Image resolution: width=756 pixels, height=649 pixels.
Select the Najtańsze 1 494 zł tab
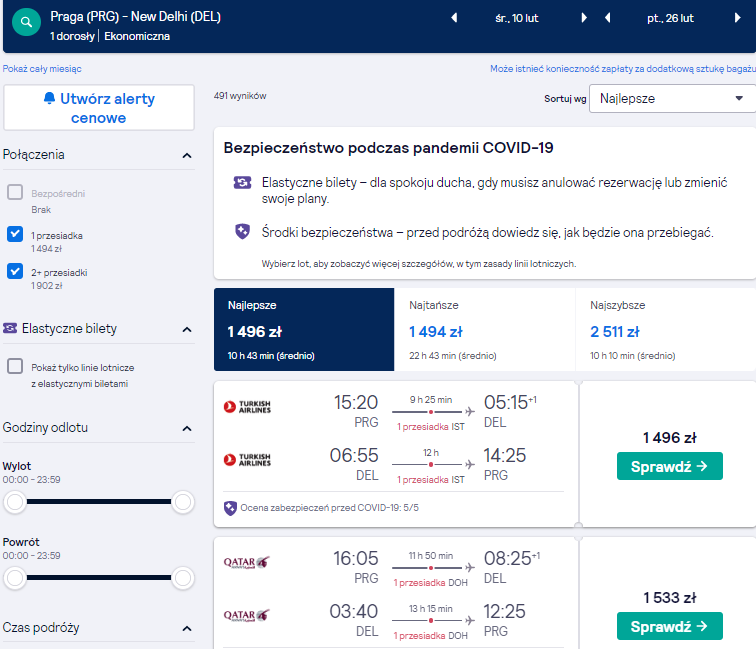point(485,330)
